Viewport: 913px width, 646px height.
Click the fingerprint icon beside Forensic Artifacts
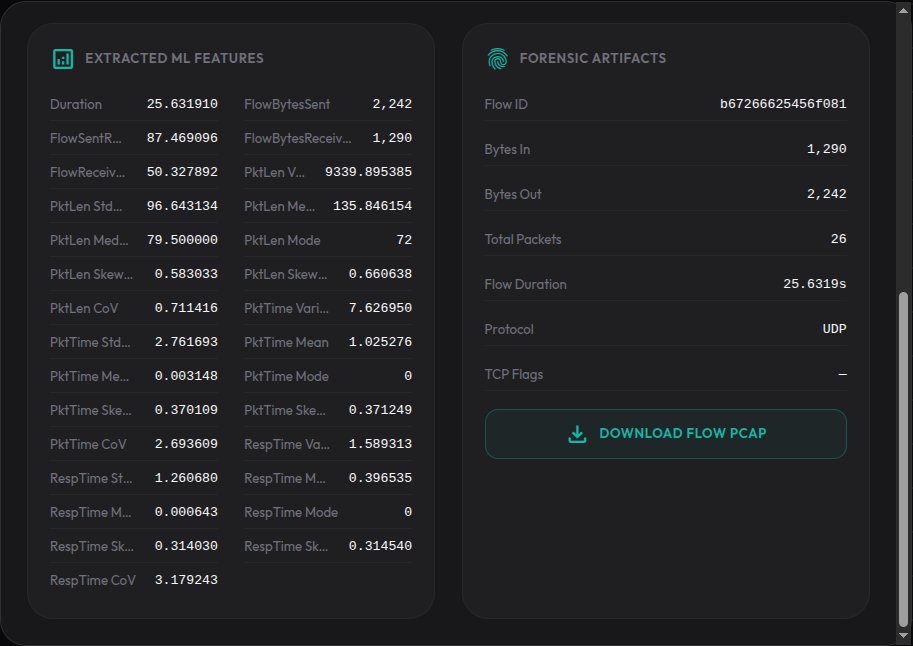click(497, 59)
